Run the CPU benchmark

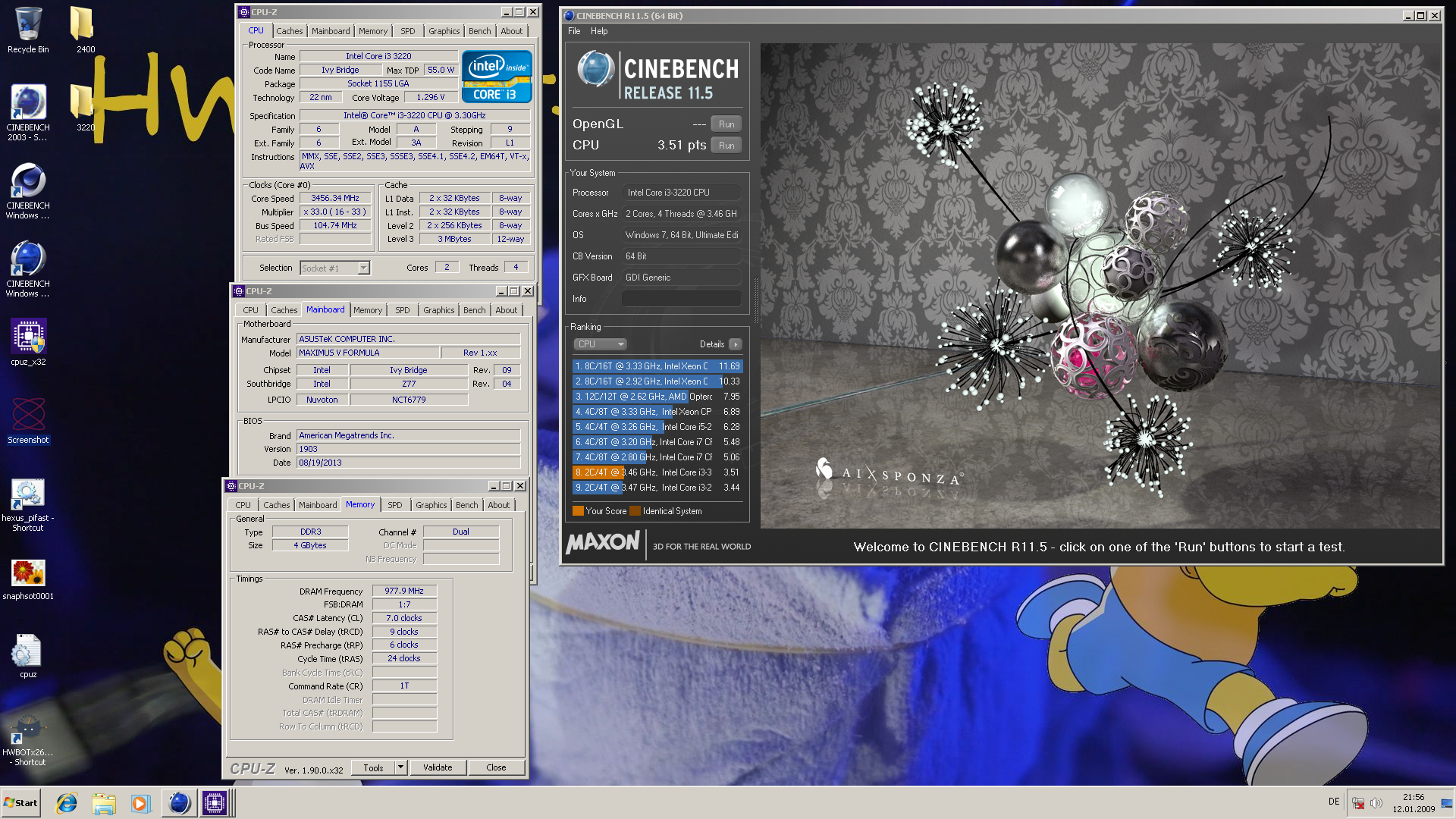click(x=726, y=146)
